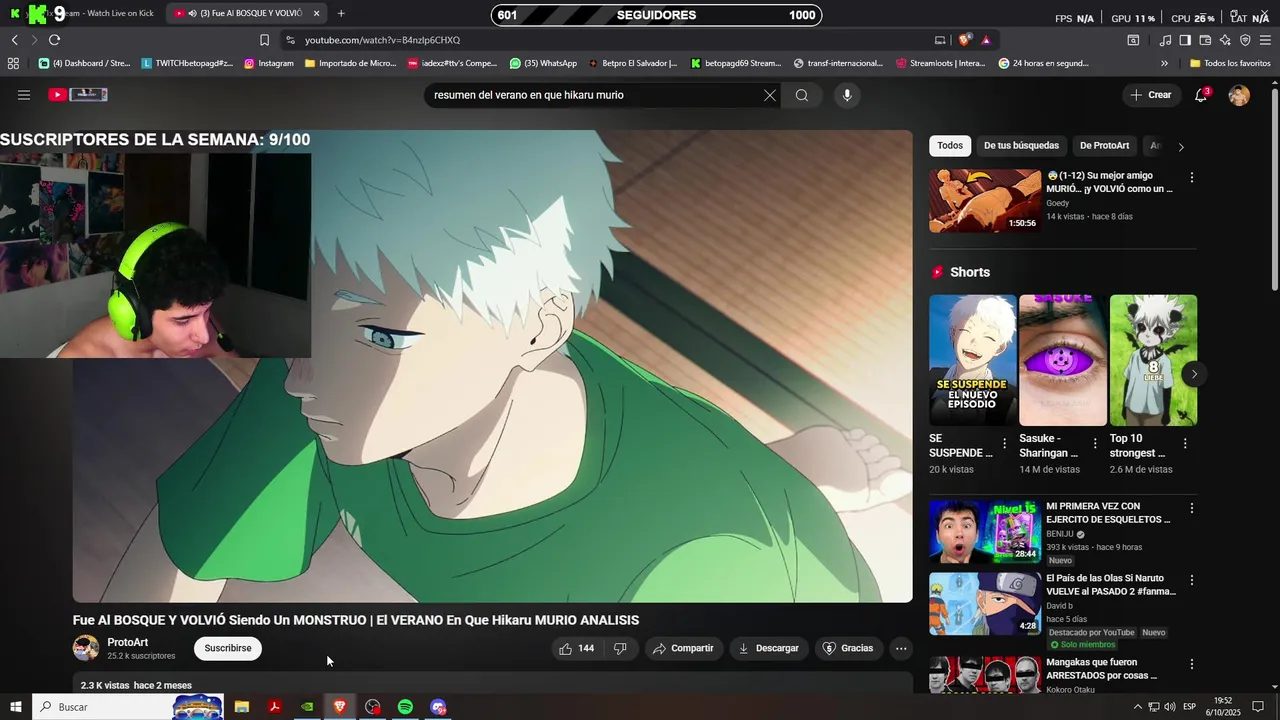Subscribe to ProtoArt with Suscribirse

click(x=228, y=648)
